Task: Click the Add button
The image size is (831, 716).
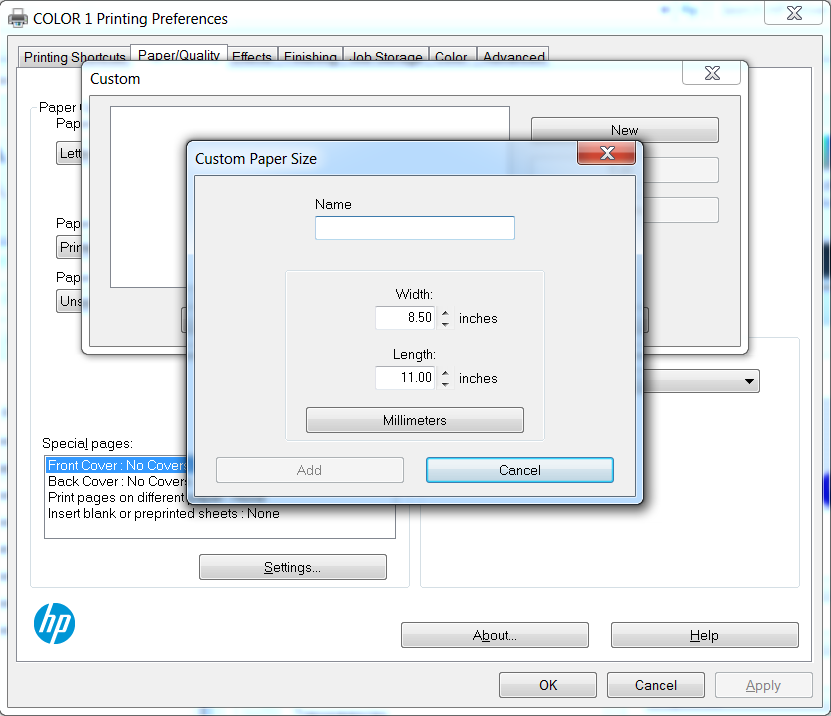Action: (310, 470)
